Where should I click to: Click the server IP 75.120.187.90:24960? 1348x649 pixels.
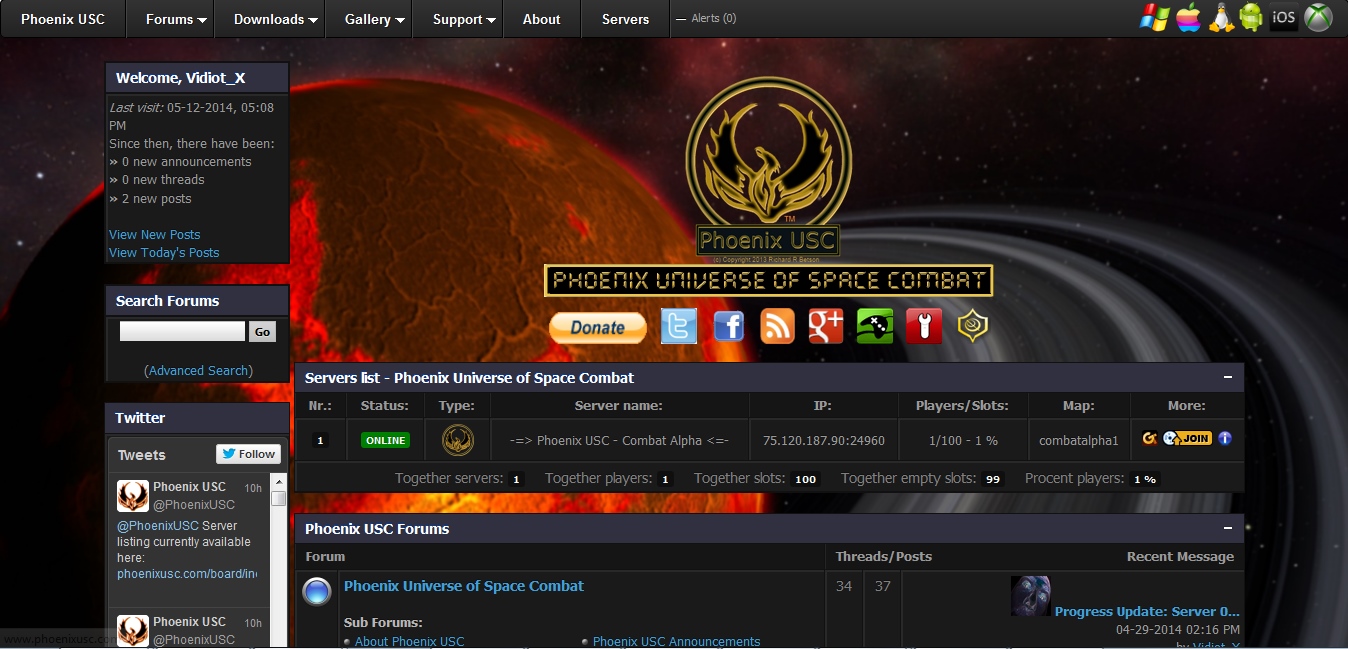[x=824, y=440]
